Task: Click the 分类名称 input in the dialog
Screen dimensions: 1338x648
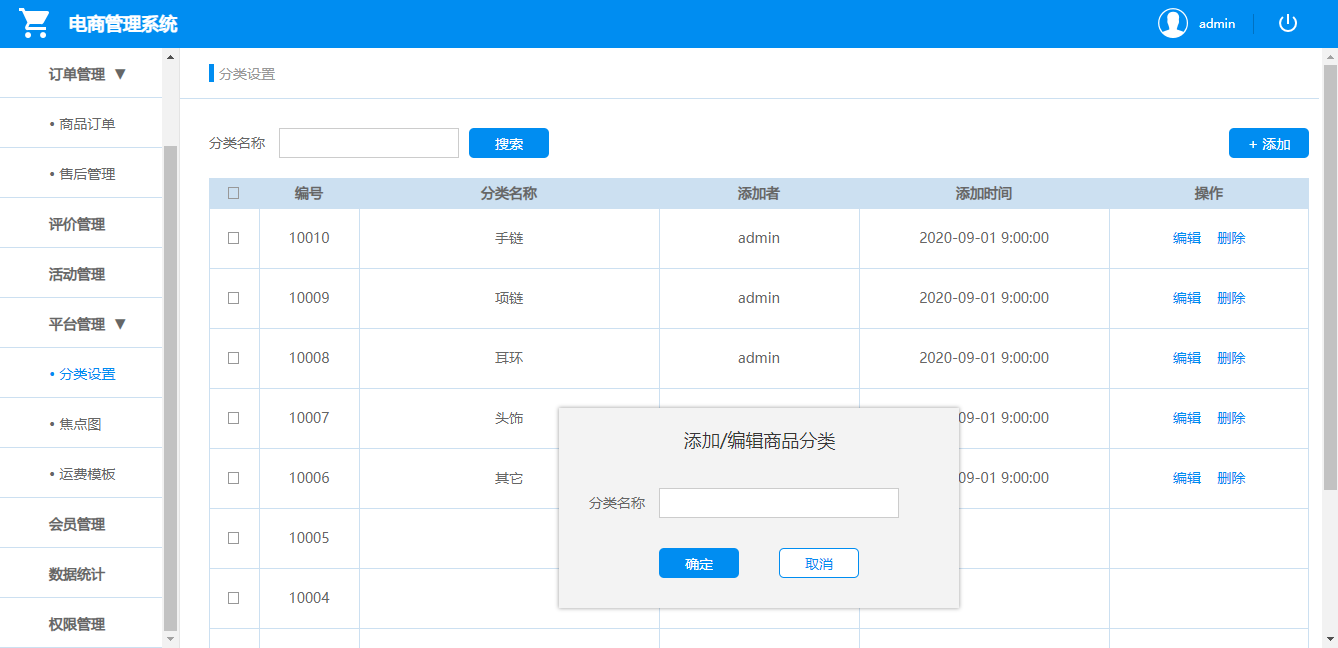Action: (x=778, y=502)
